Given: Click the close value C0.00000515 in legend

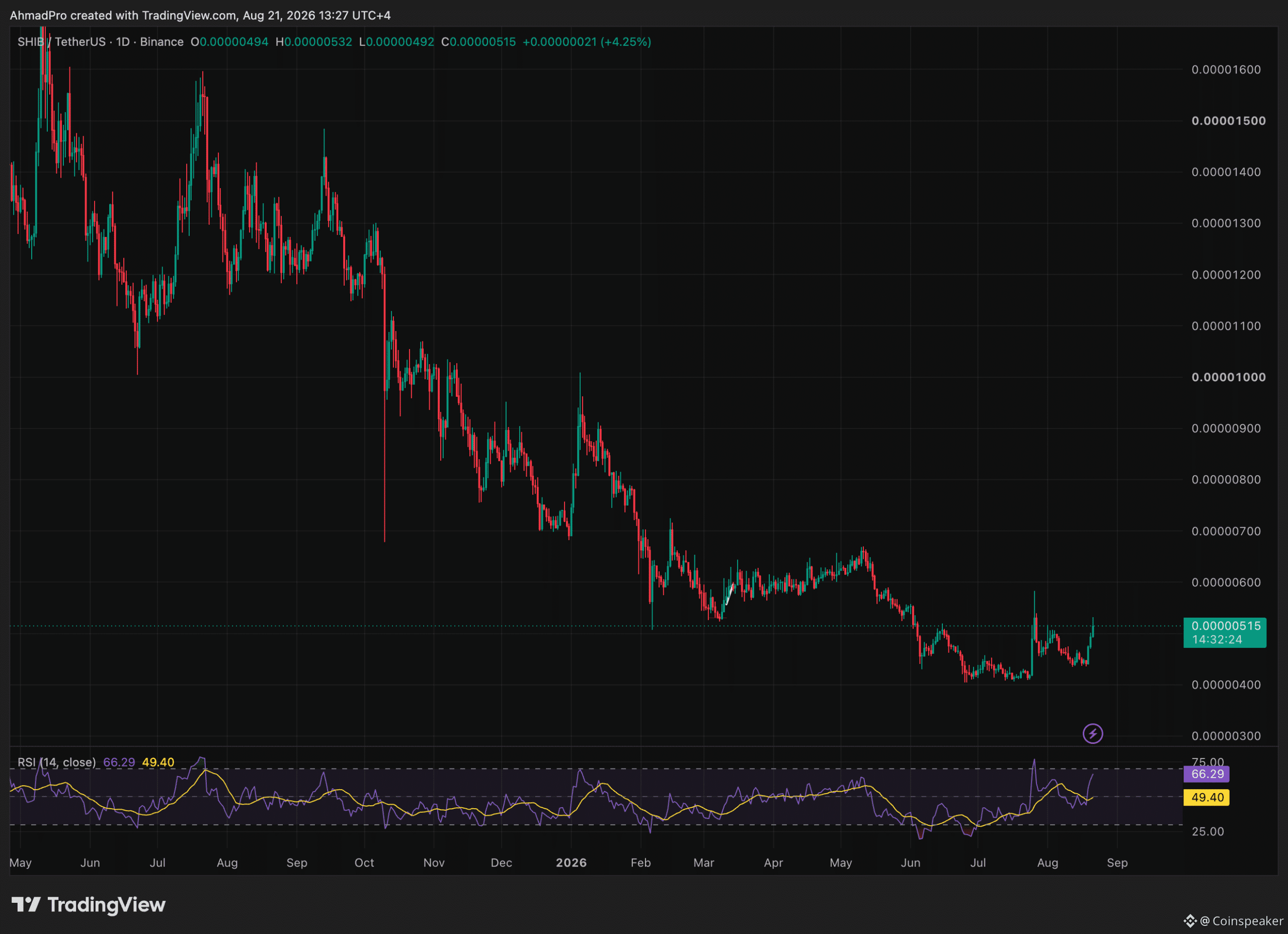Looking at the screenshot, I should point(479,42).
